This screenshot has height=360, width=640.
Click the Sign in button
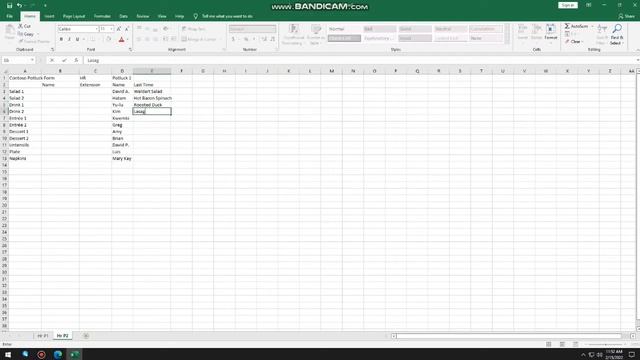click(x=567, y=5)
